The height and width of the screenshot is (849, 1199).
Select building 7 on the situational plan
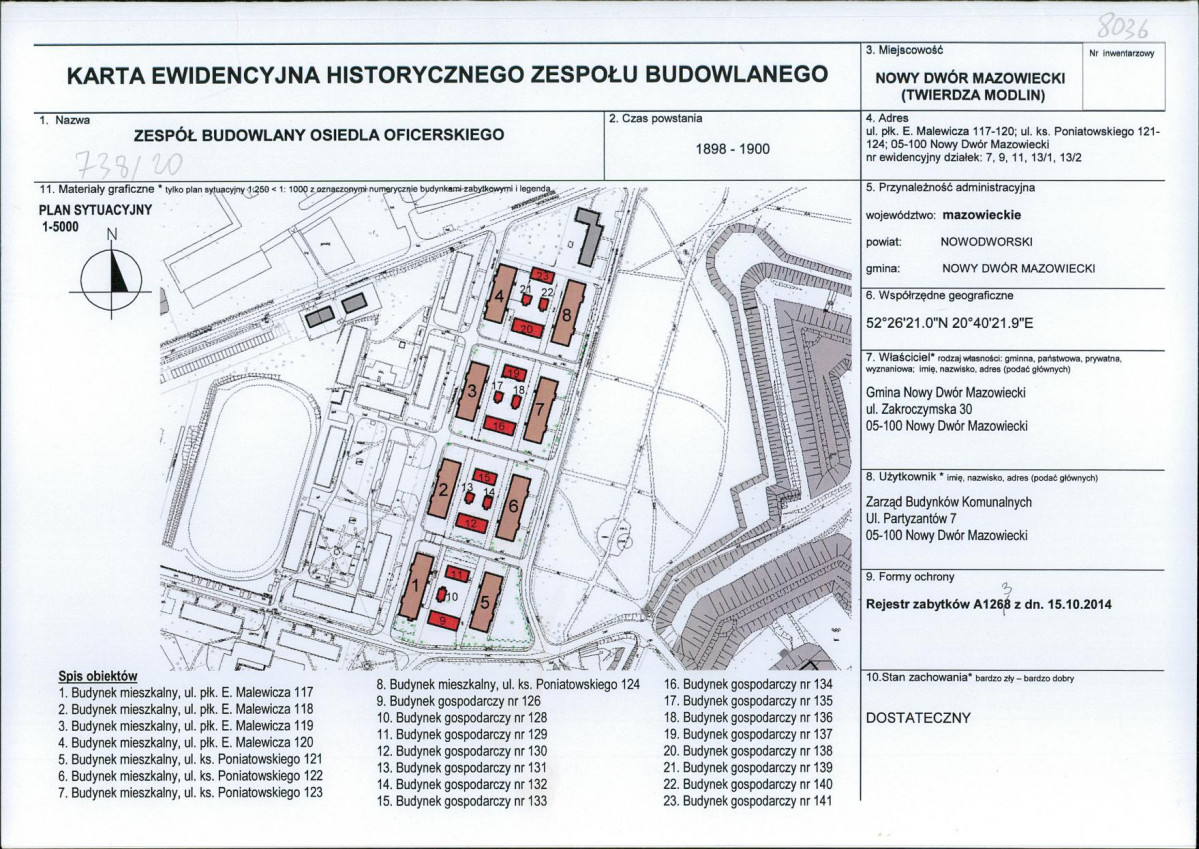pyautogui.click(x=542, y=408)
